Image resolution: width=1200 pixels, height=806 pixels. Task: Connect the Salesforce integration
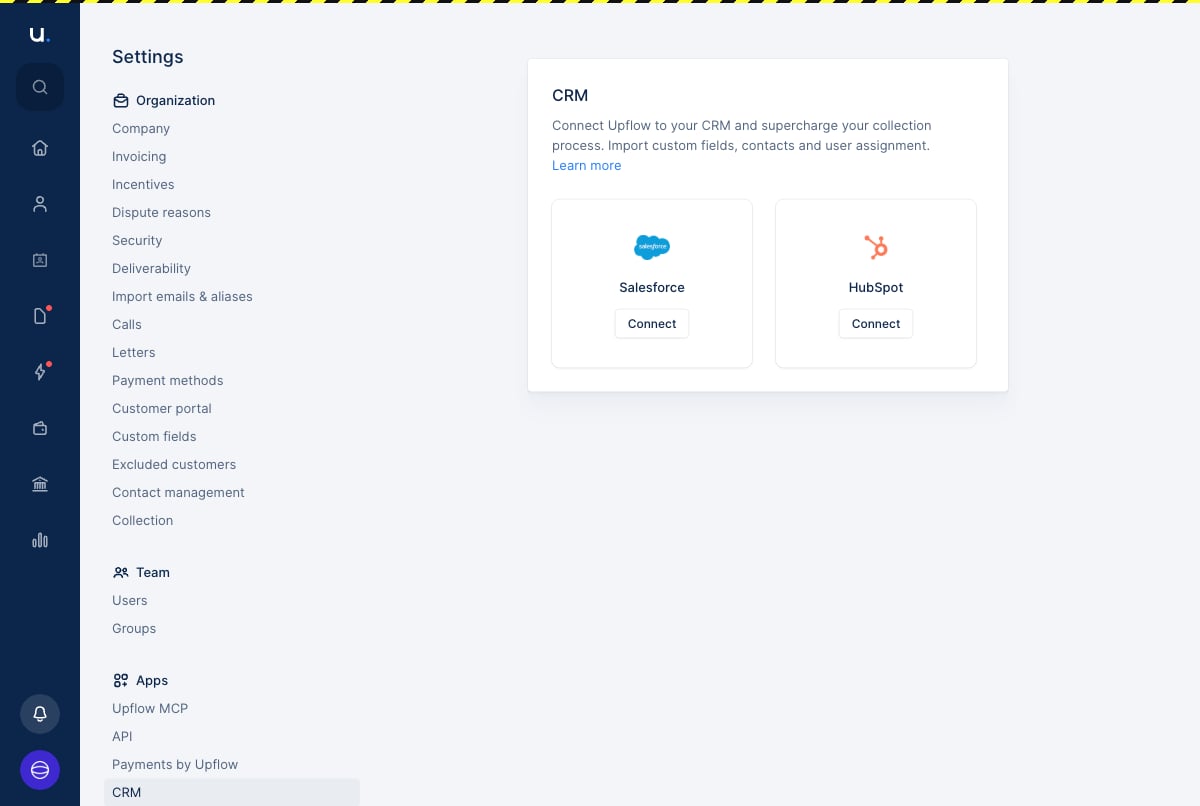(x=652, y=323)
